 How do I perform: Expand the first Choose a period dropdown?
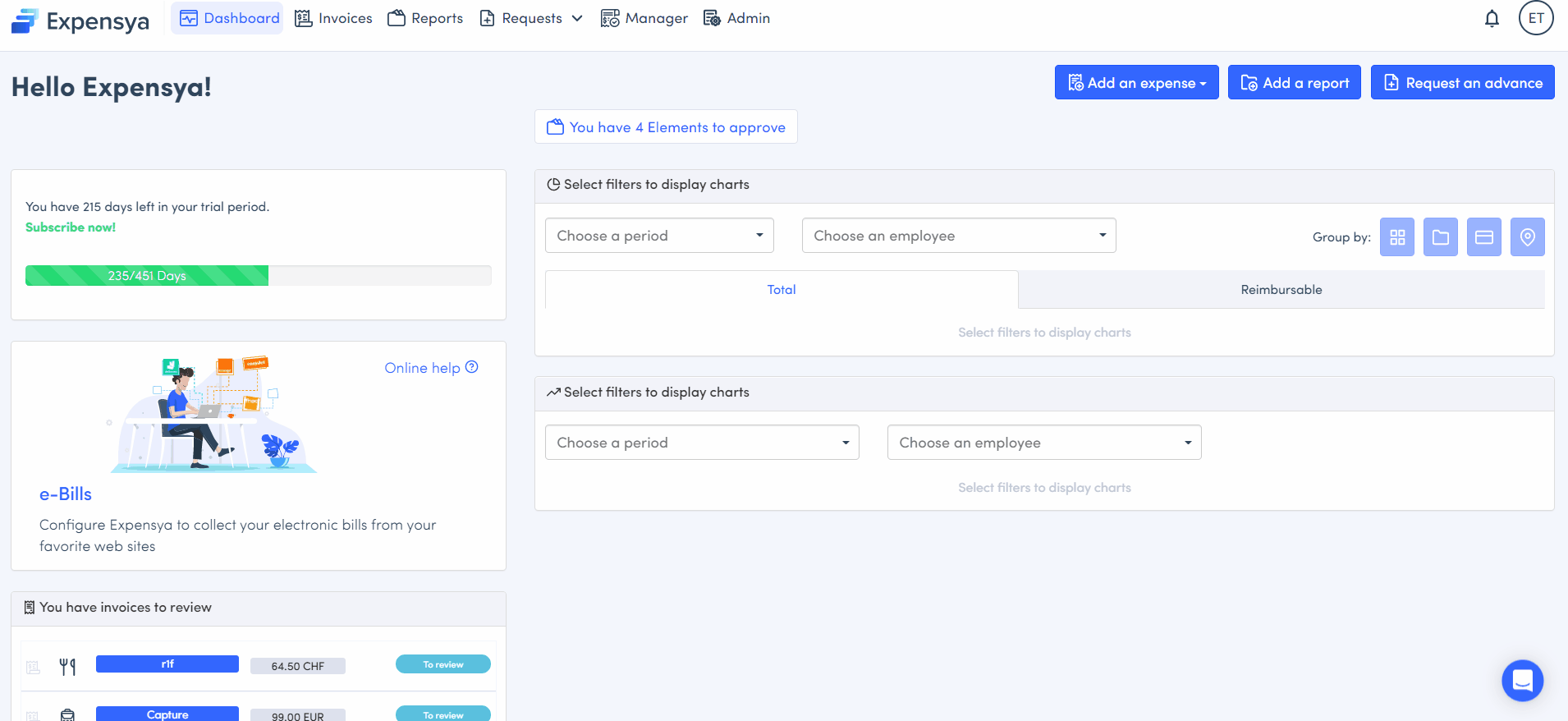659,236
